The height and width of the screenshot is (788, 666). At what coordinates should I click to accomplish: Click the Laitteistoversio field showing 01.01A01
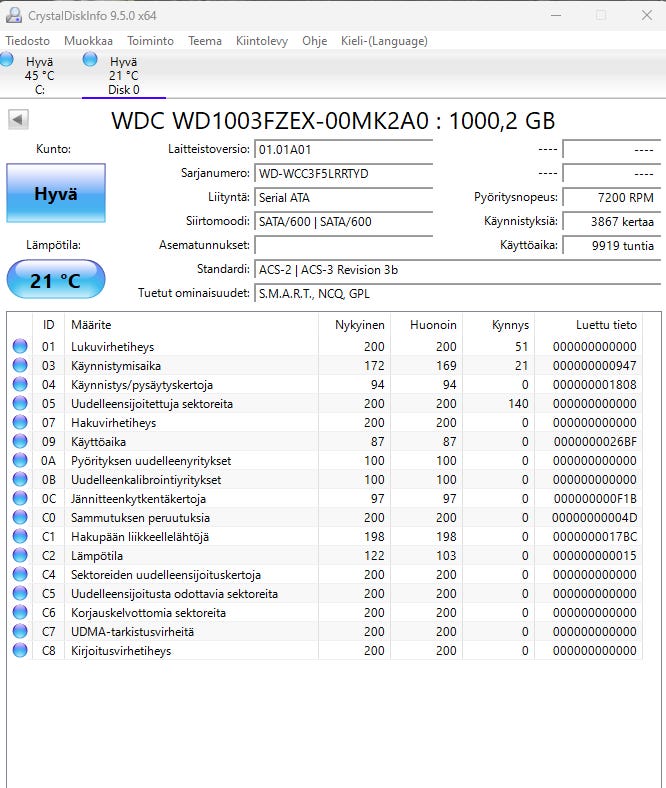[x=344, y=149]
